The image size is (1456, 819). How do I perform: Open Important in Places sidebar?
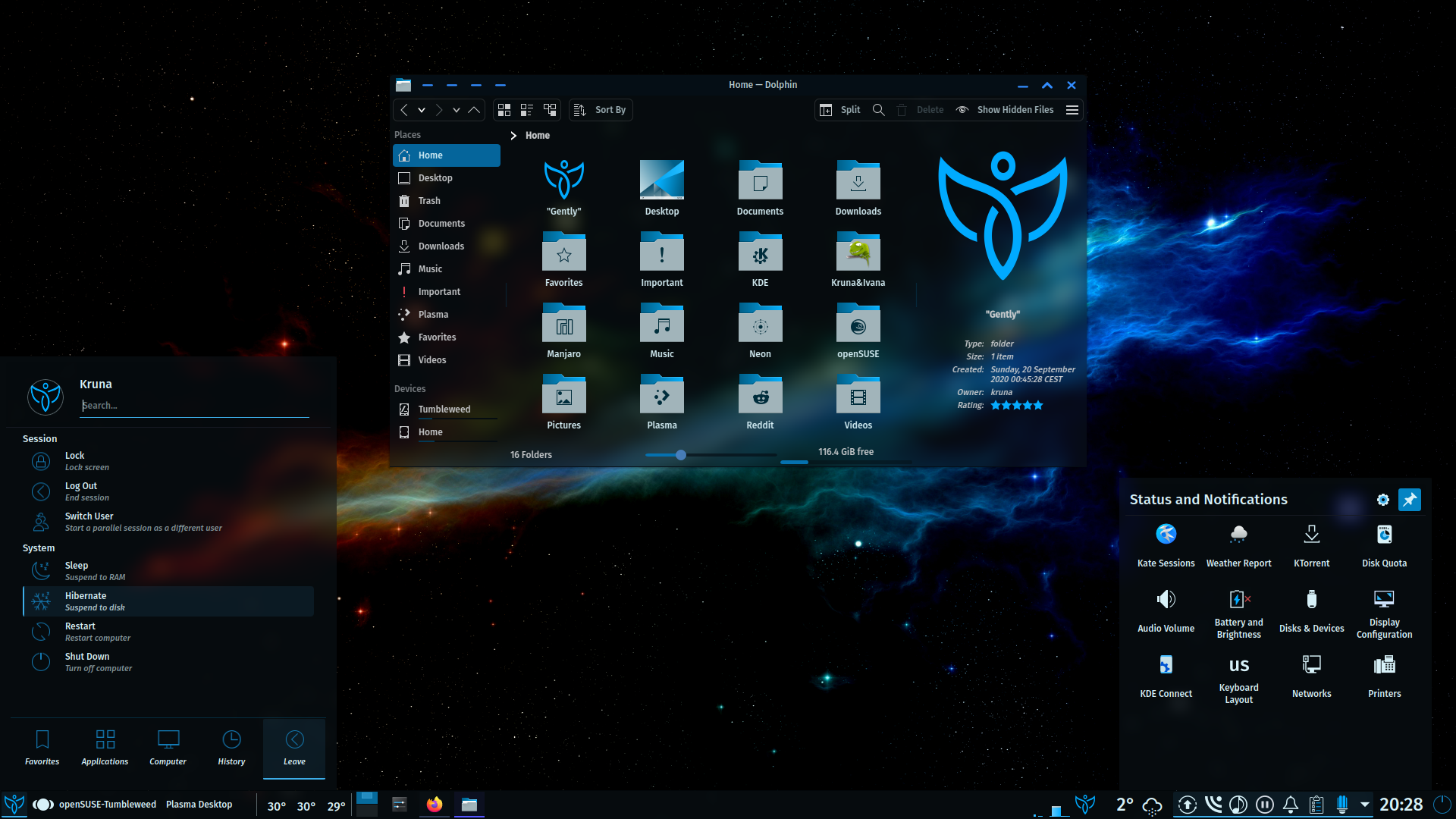coord(446,292)
